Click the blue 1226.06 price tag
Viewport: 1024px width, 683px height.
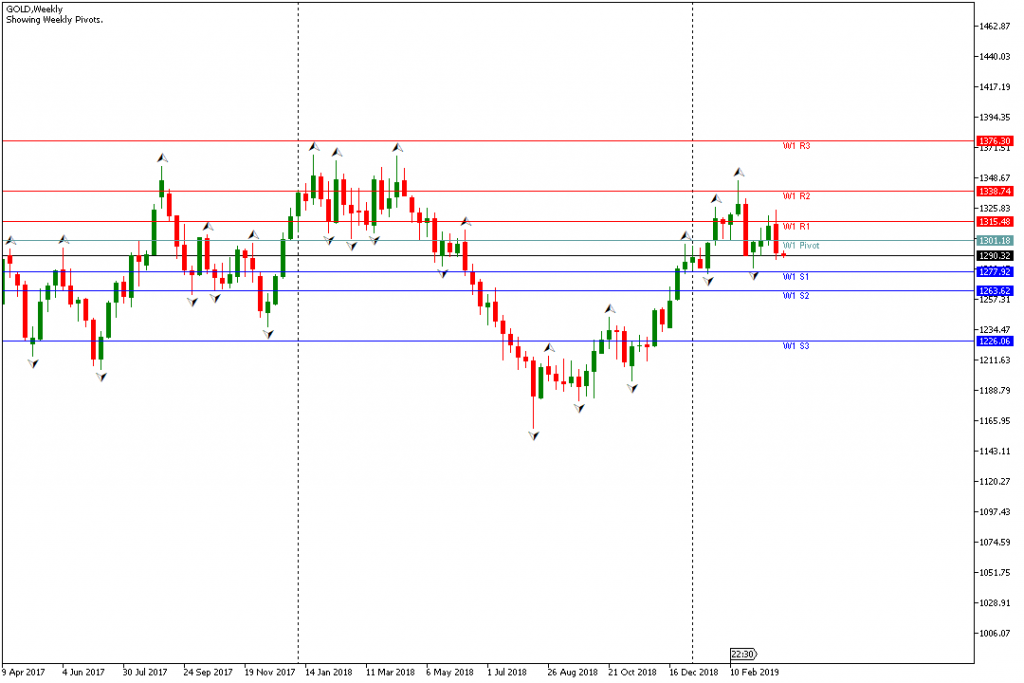[996, 341]
